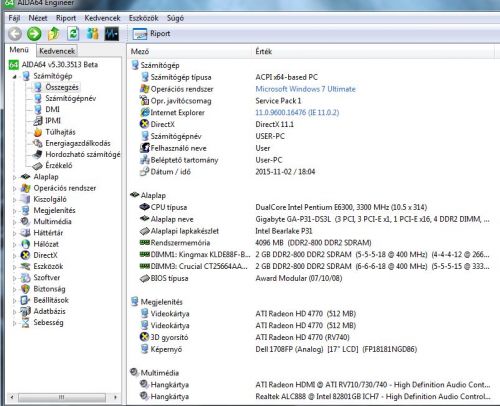
Task: Click the Opr. javítócsomag row icon
Action: point(144,100)
